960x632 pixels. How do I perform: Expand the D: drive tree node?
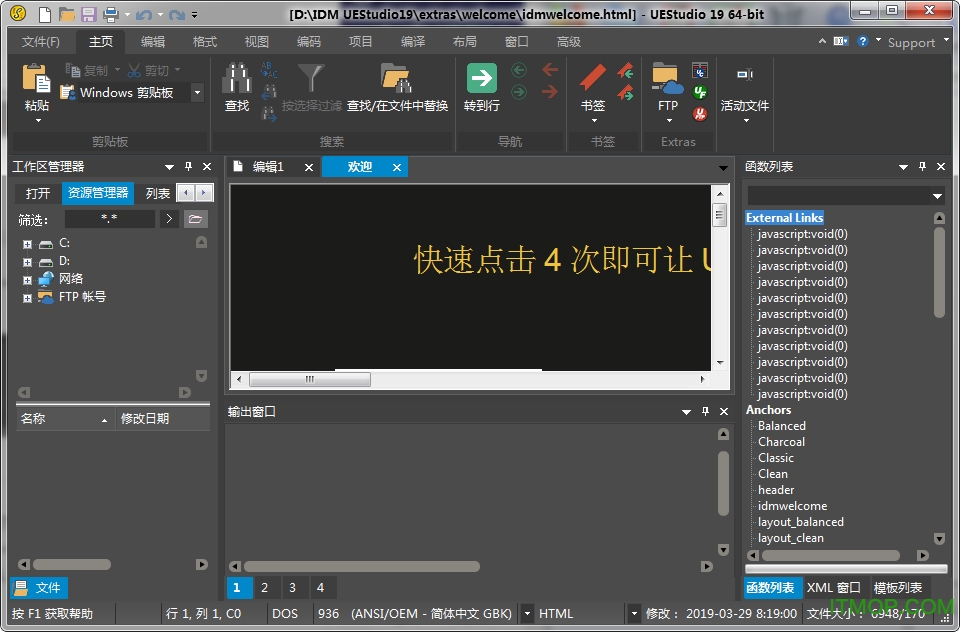pyautogui.click(x=27, y=262)
